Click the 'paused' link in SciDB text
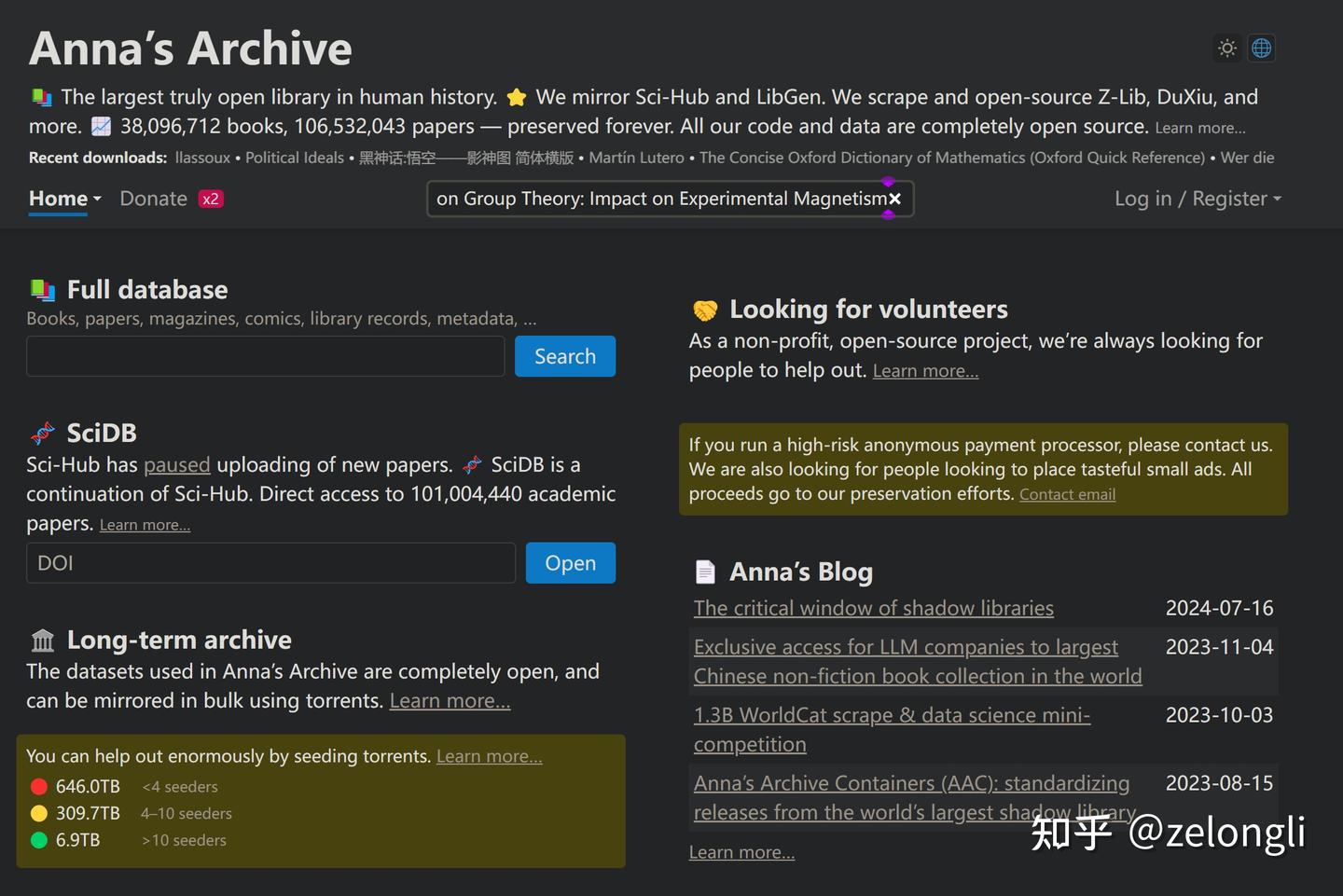This screenshot has height=896, width=1343. (x=177, y=464)
